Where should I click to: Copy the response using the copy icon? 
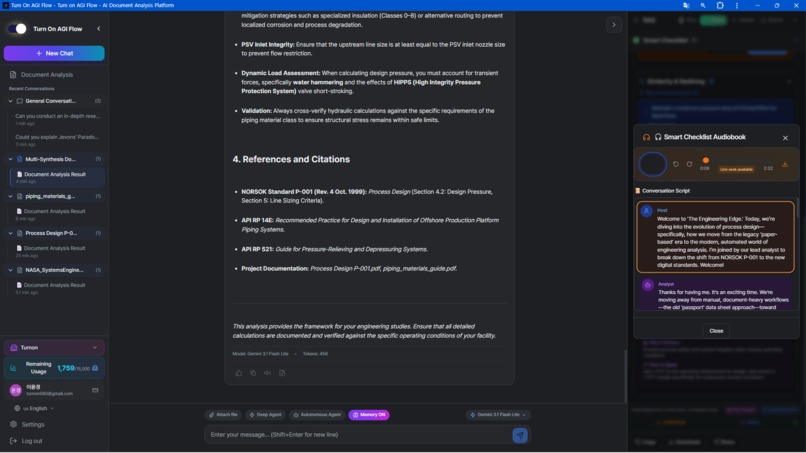click(253, 373)
